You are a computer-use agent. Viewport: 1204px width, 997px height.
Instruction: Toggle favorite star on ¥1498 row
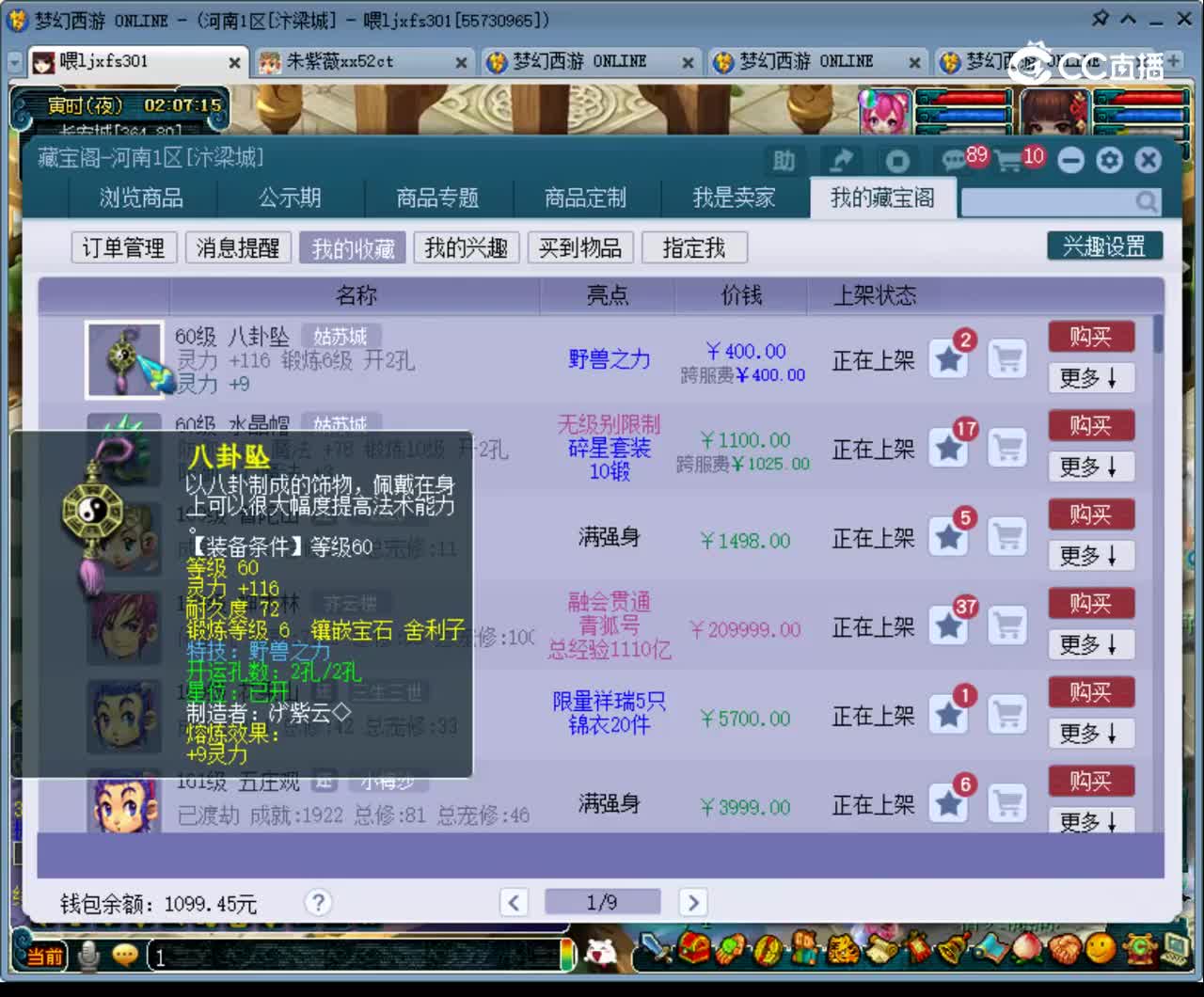[949, 537]
